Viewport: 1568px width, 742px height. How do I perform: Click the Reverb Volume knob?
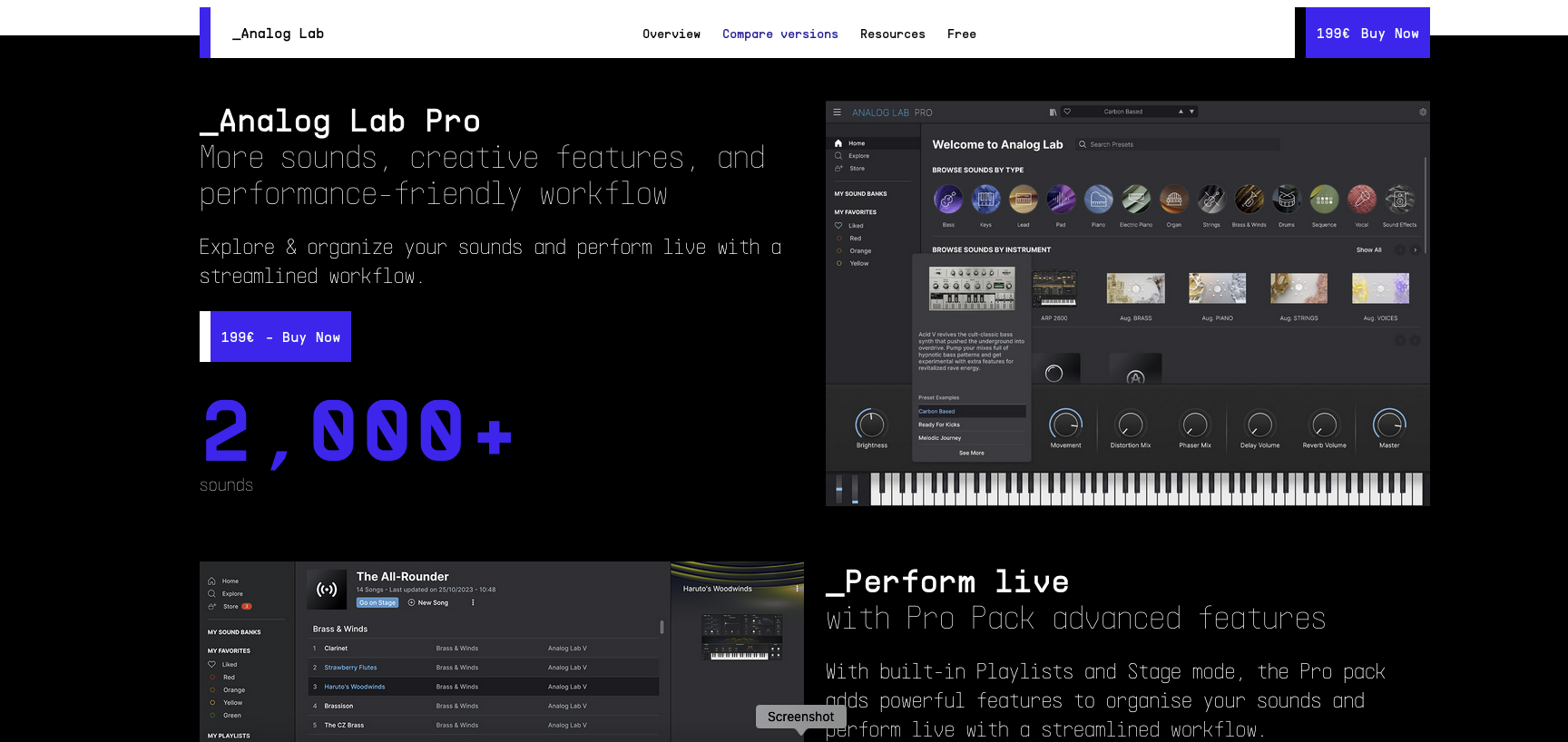pyautogui.click(x=1325, y=424)
